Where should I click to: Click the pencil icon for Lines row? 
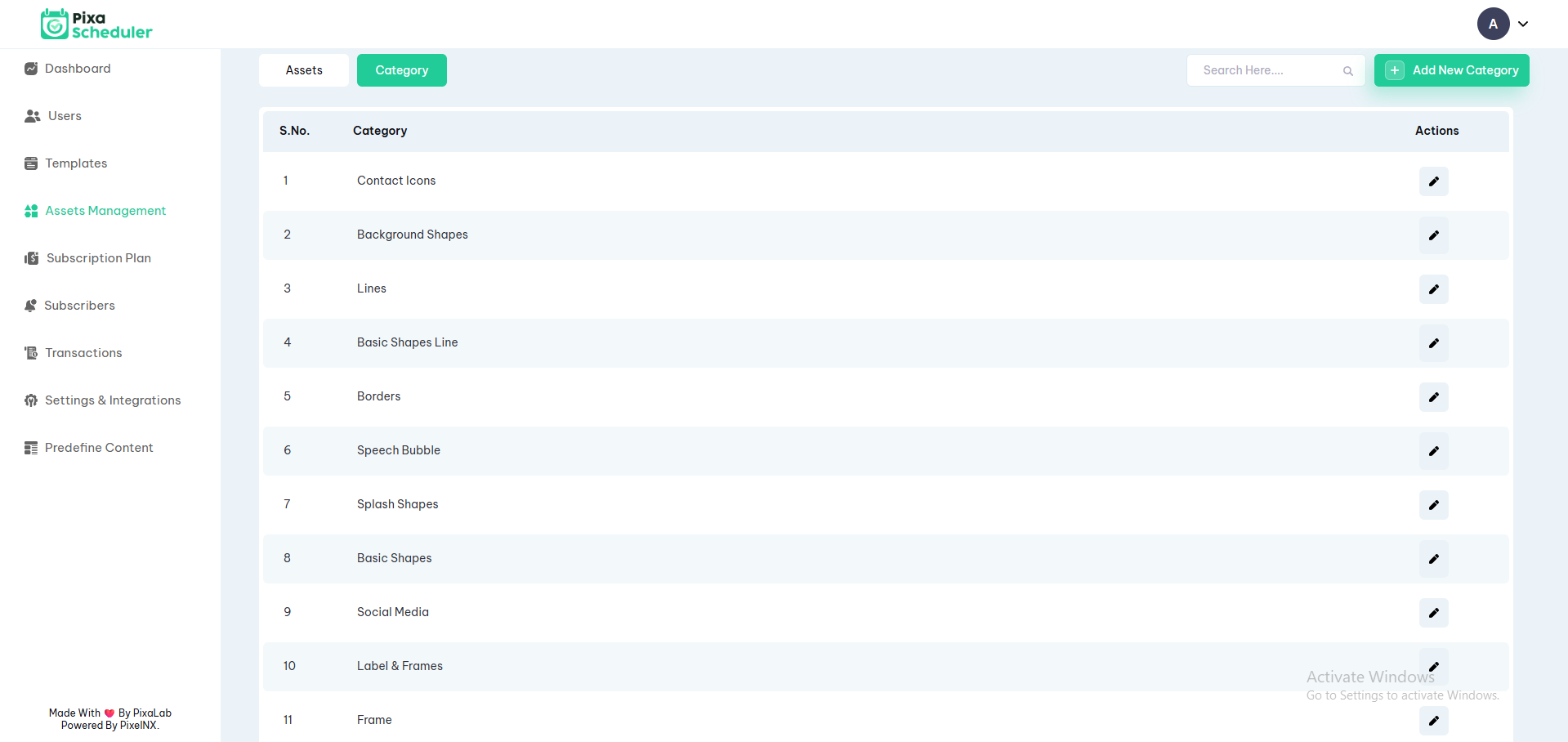click(1433, 289)
